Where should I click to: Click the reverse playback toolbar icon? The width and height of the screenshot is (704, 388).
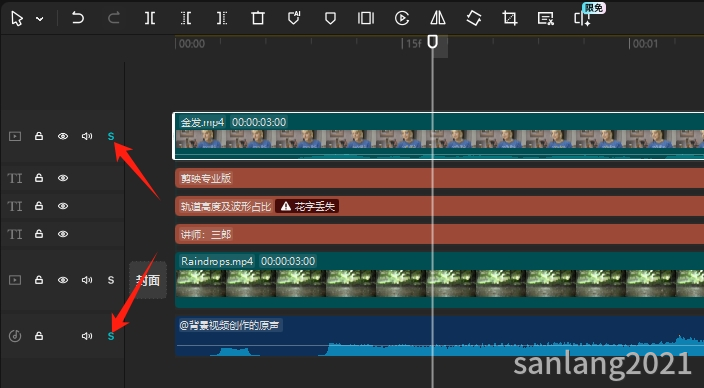401,18
